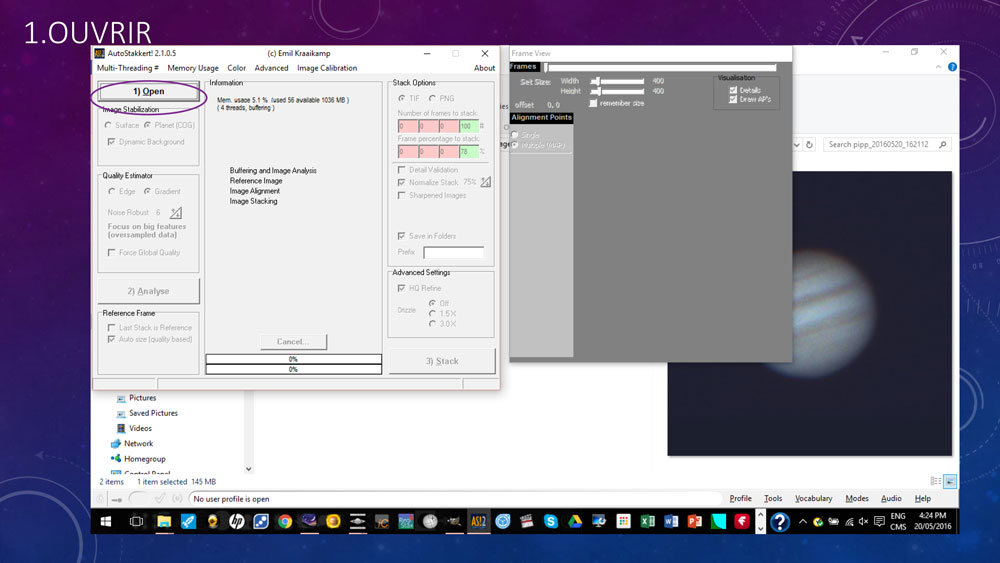
Task: Click the Normalize Stack adjust icon
Action: pyautogui.click(x=486, y=182)
